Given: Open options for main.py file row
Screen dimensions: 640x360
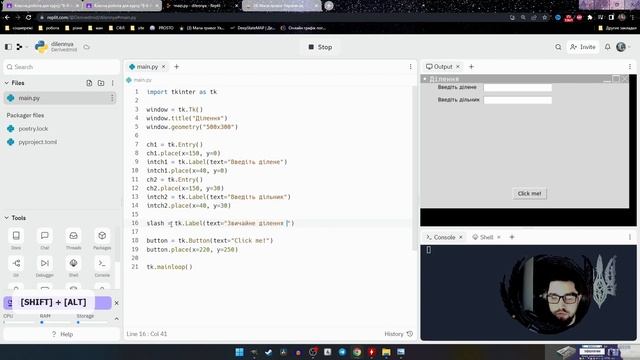Looking at the screenshot, I should pyautogui.click(x=112, y=98).
